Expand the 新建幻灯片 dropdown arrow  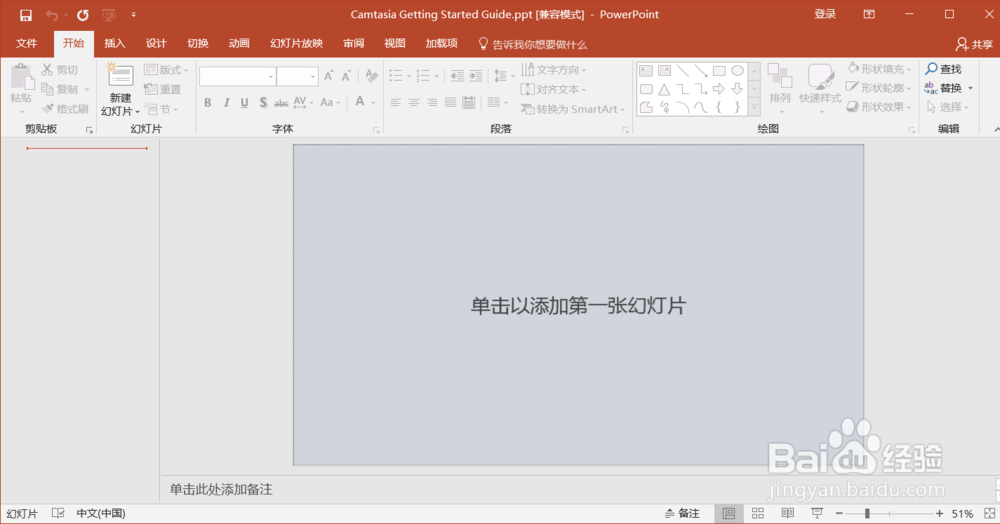pos(137,112)
